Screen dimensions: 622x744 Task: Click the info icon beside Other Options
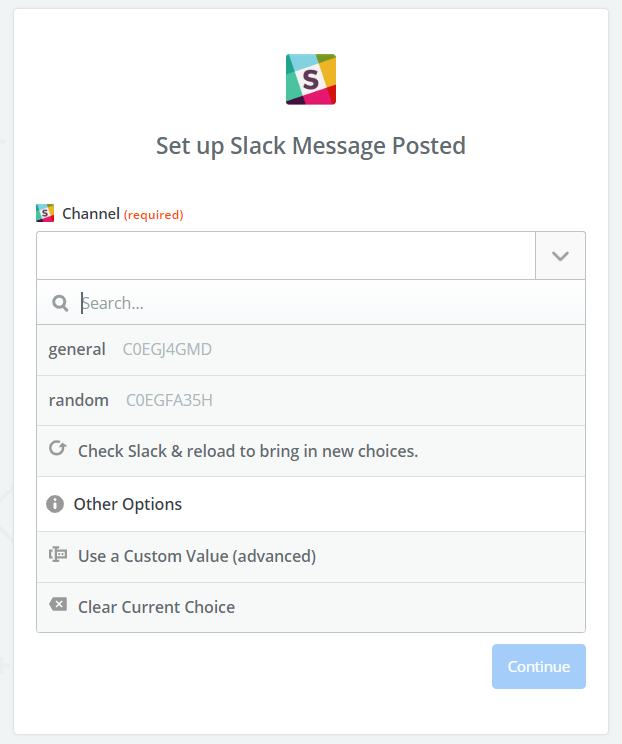coord(55,504)
